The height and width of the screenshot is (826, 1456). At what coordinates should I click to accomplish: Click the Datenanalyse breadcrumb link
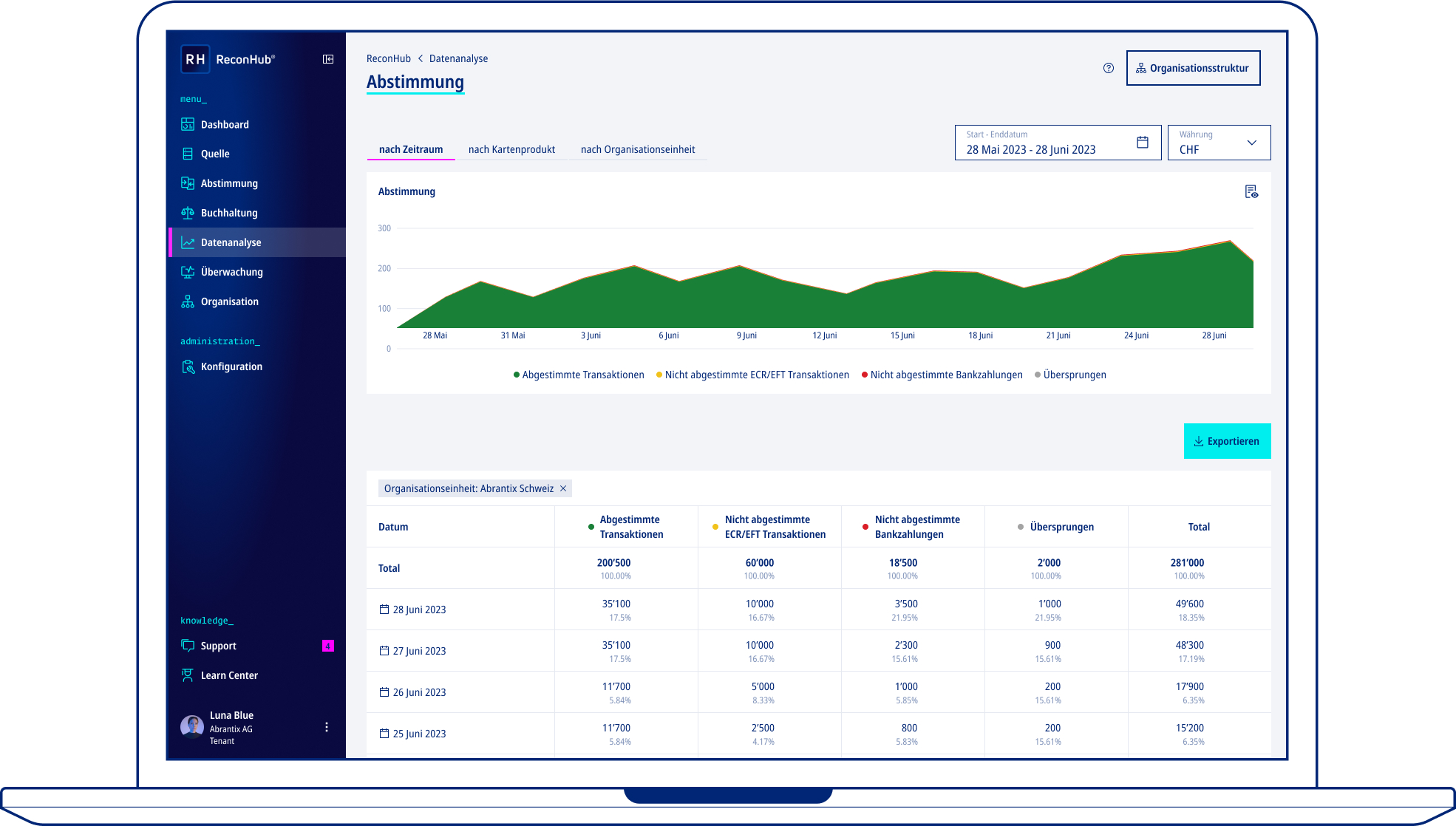click(458, 58)
